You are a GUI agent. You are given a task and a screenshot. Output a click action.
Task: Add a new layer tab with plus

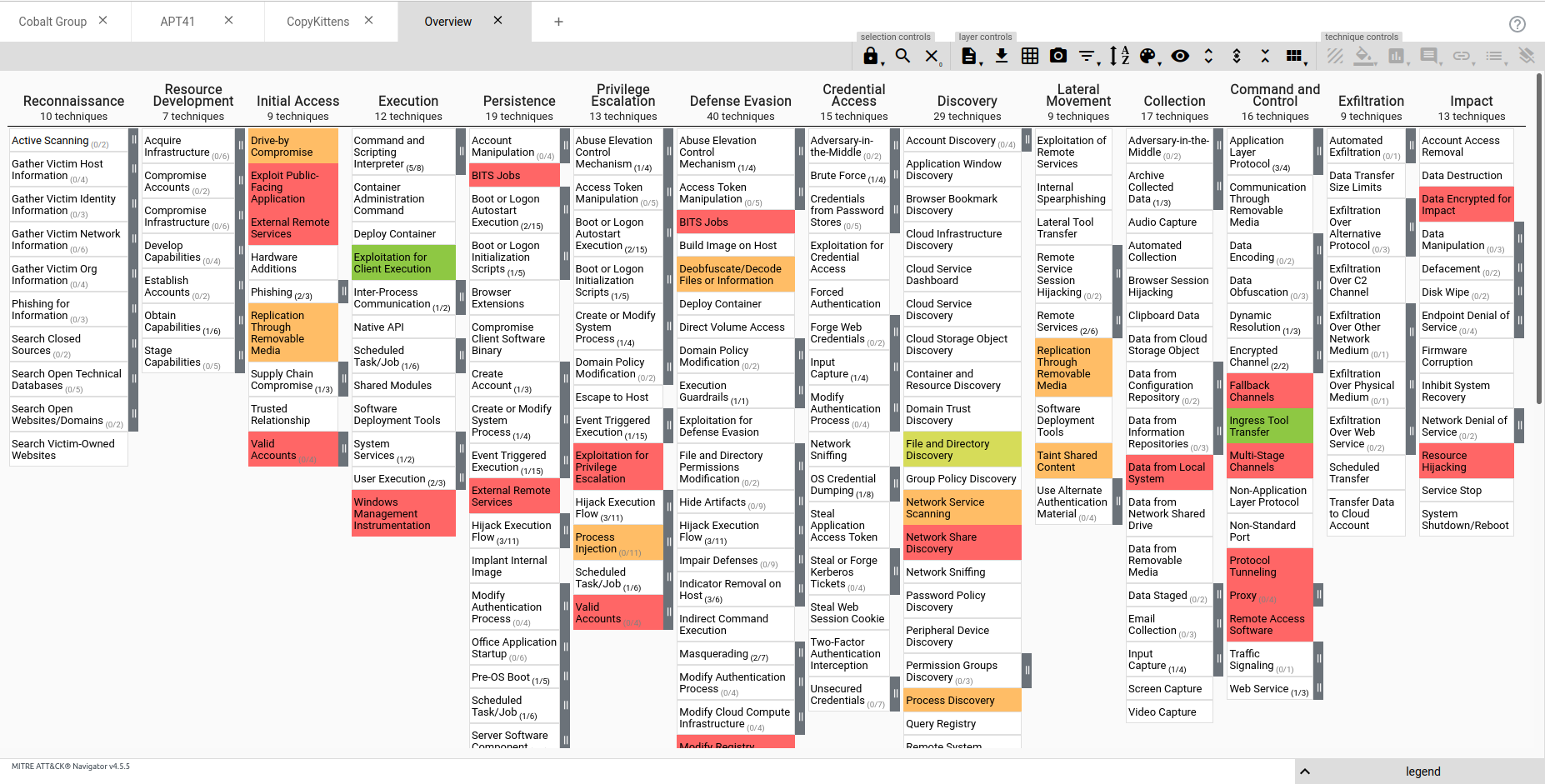[x=558, y=22]
